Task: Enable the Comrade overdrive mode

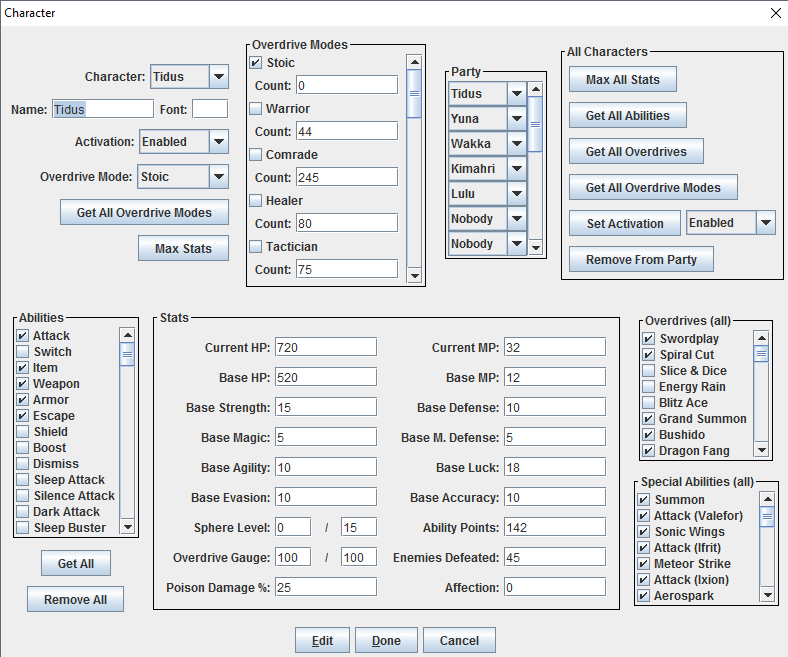Action: coord(256,154)
